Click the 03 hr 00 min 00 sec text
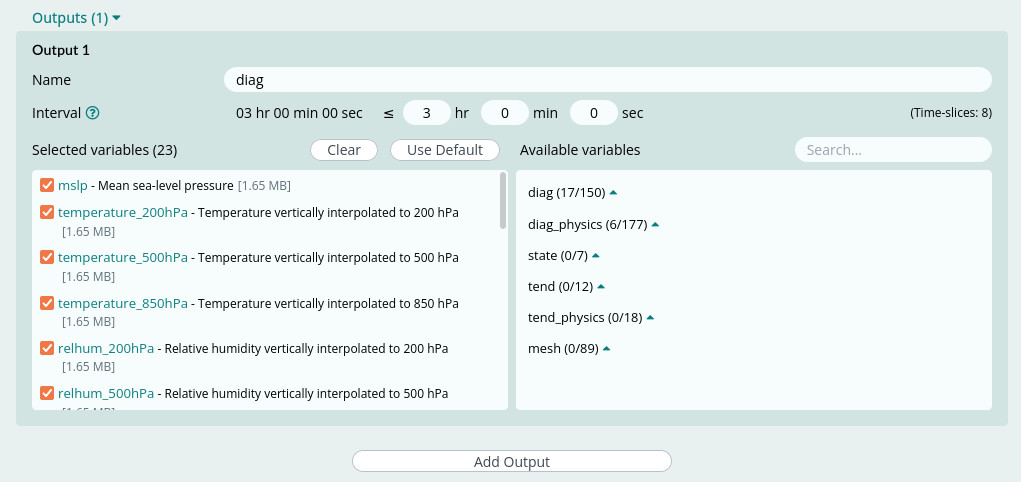1021x482 pixels. [x=300, y=113]
